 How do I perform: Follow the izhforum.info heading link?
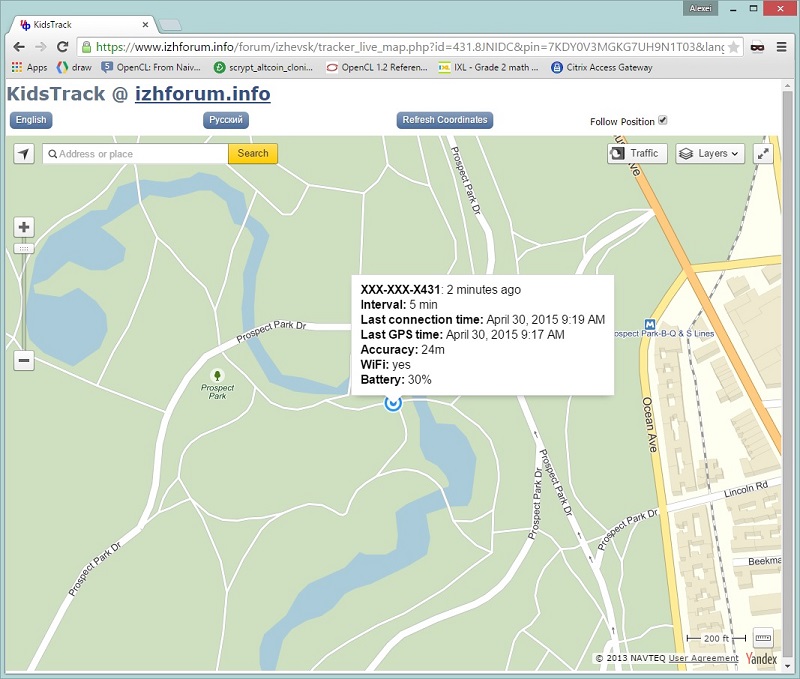203,94
